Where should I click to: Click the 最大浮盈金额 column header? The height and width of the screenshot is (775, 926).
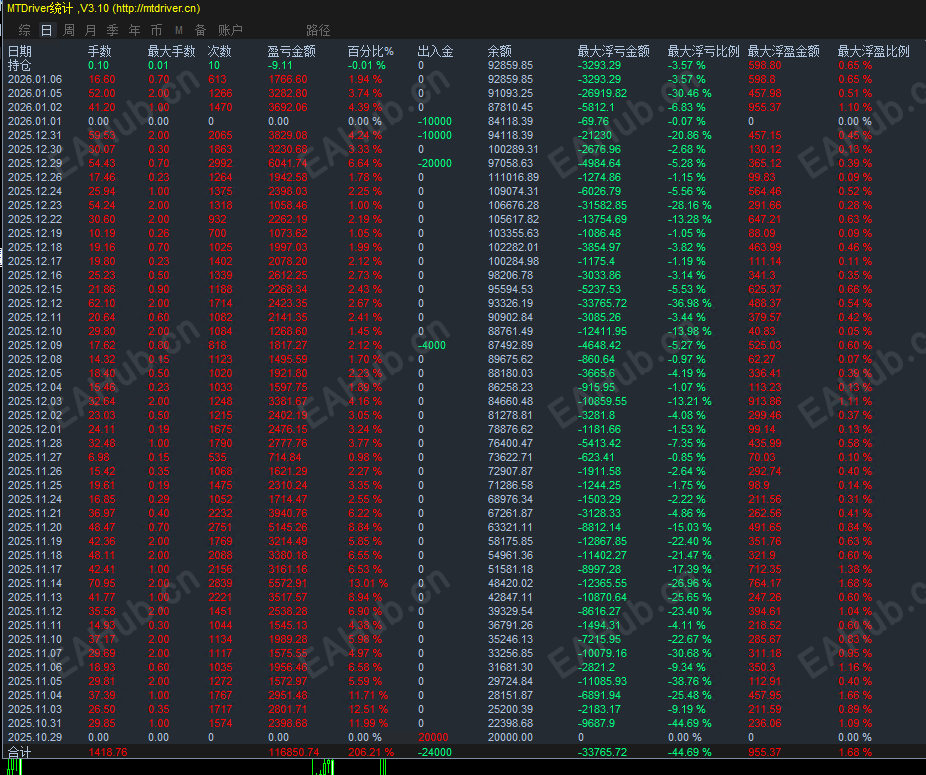[x=784, y=51]
